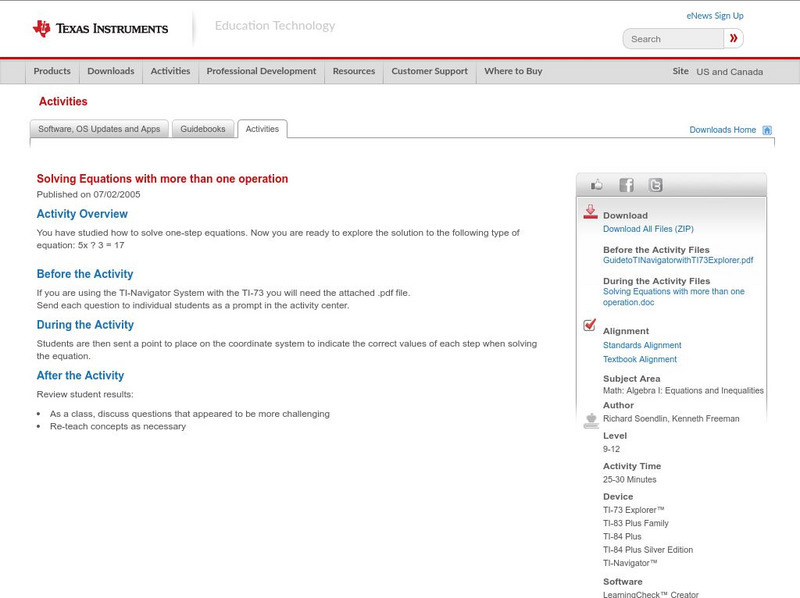Click the Texas Instruments logo

pyautogui.click(x=100, y=29)
